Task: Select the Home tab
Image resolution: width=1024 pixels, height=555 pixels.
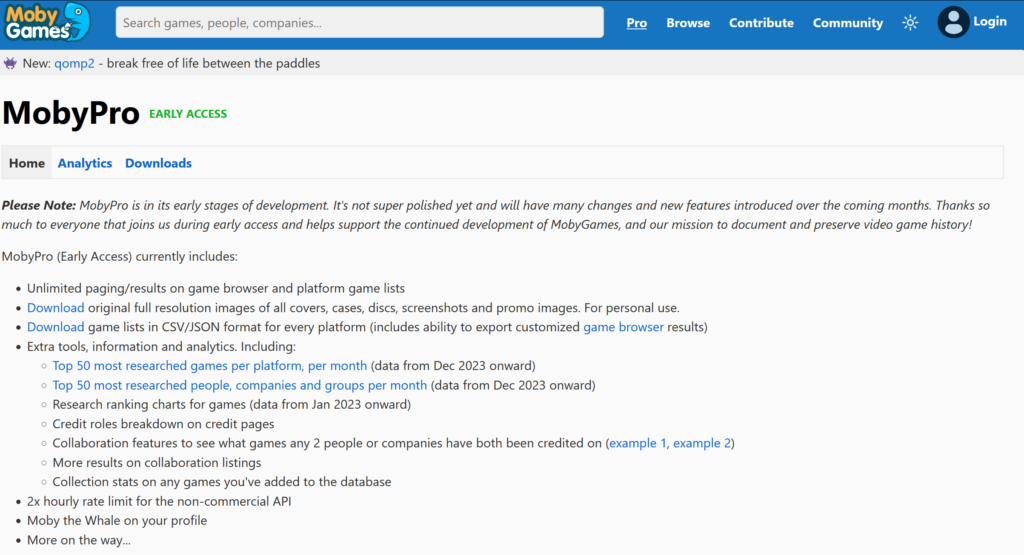Action: coord(27,163)
